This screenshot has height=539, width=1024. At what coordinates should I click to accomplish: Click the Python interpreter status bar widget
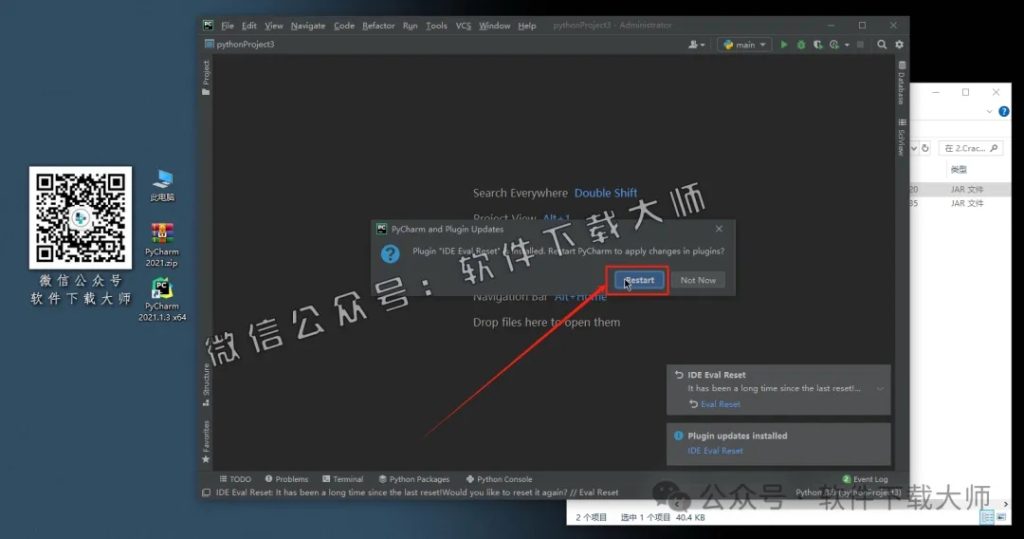(848, 492)
